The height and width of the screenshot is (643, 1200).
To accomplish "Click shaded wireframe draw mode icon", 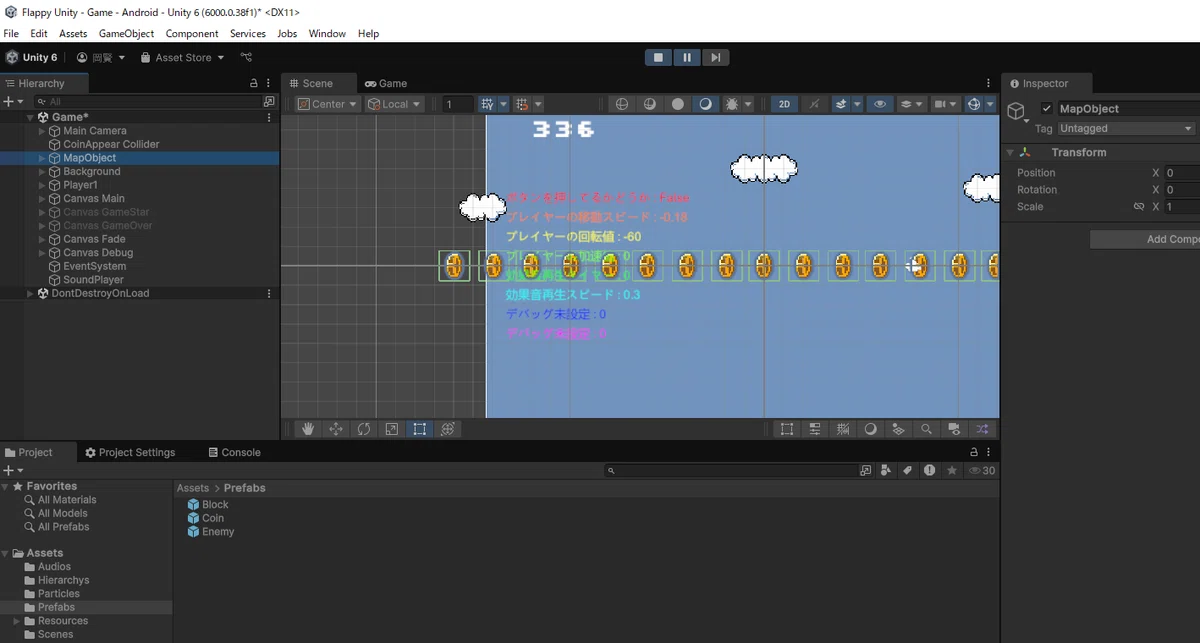I will [x=650, y=104].
